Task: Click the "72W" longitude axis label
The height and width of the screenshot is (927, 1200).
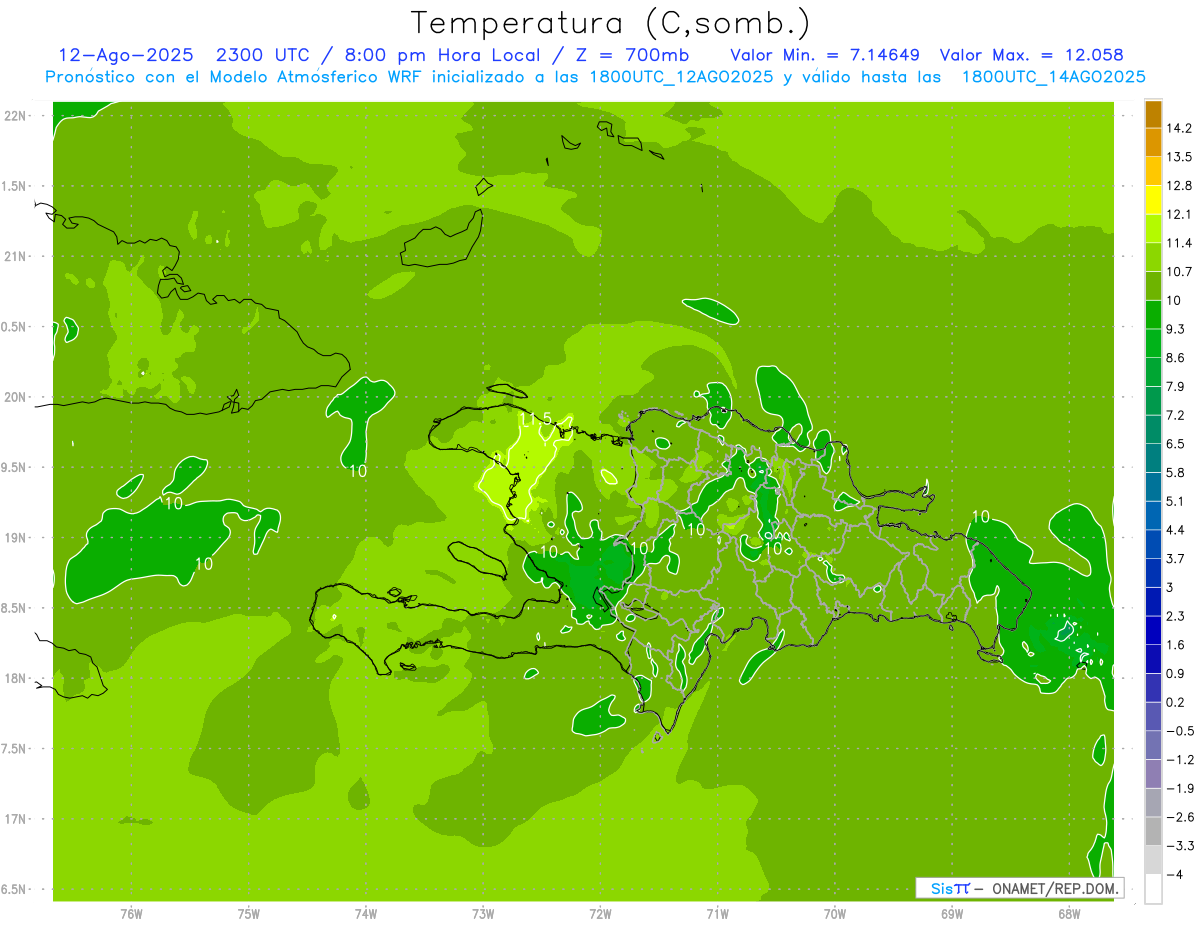Action: (x=600, y=914)
